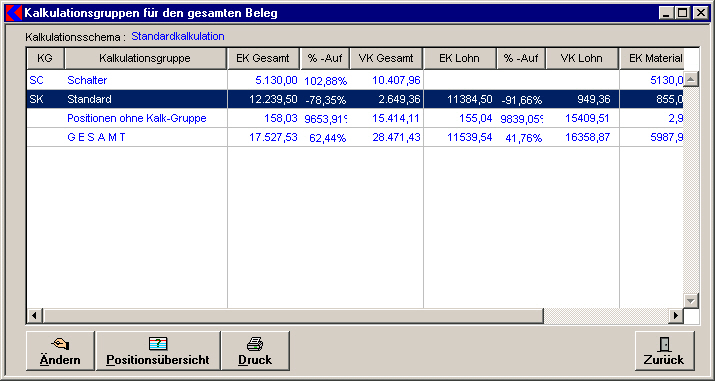The height and width of the screenshot is (381, 715).
Task: Click the total percentage 62,44%
Action: click(x=327, y=138)
